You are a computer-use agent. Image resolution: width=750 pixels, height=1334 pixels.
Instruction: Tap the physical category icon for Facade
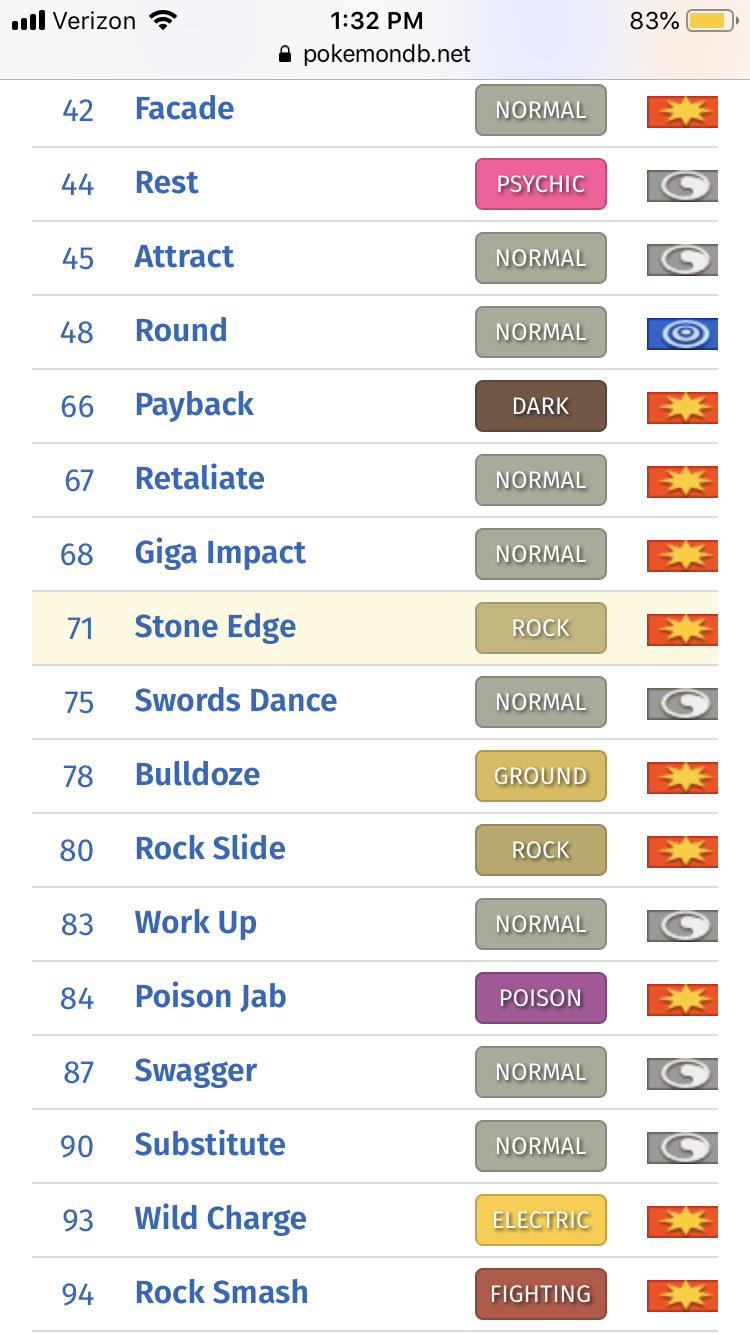(x=682, y=110)
